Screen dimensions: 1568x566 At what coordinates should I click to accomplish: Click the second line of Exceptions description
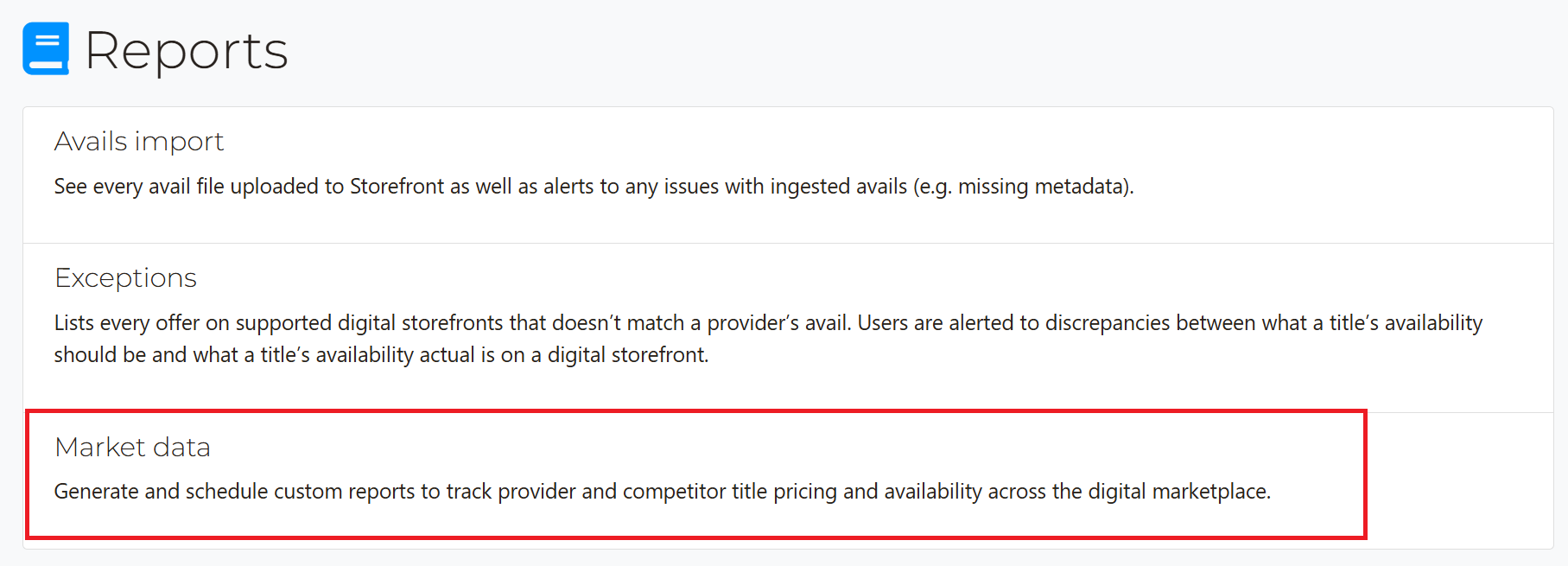381,355
